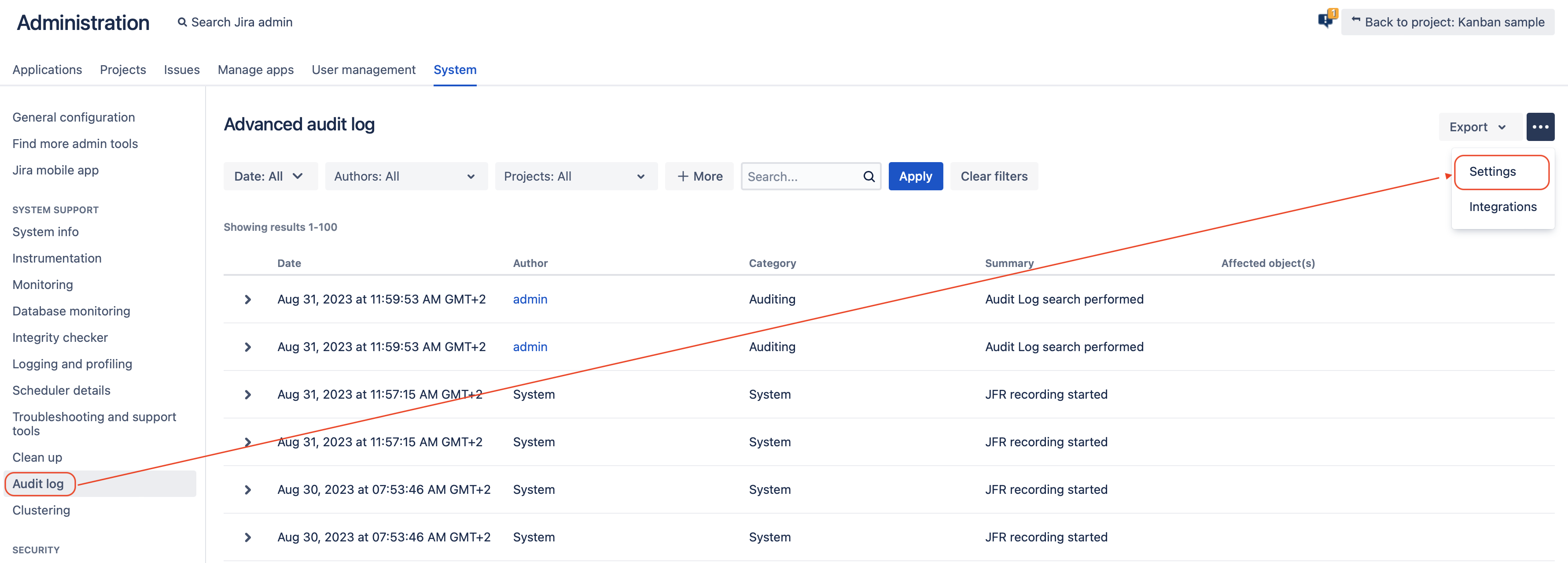The width and height of the screenshot is (1568, 563).
Task: Expand the first 11:57:15 JFR recording row
Action: pos(248,395)
